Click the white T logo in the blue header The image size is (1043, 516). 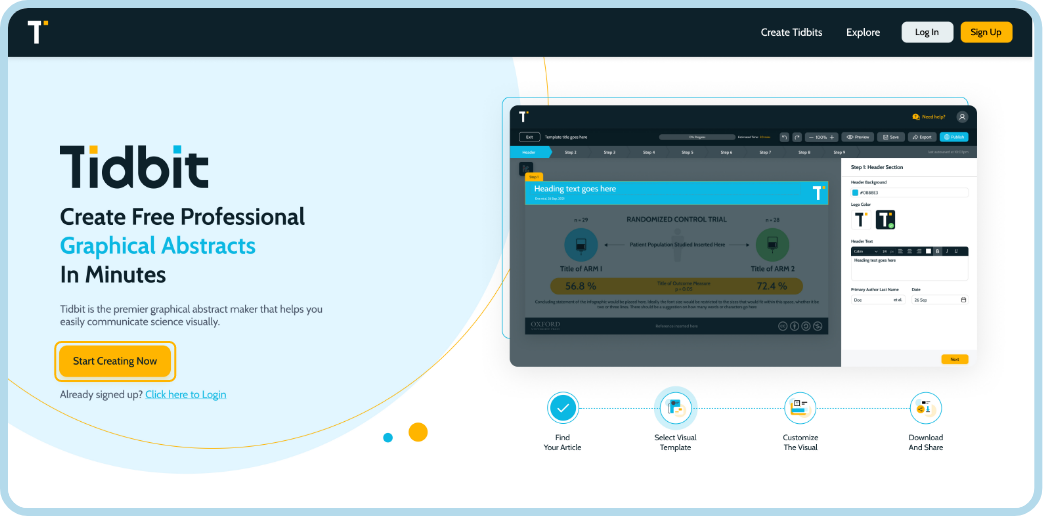coord(819,193)
